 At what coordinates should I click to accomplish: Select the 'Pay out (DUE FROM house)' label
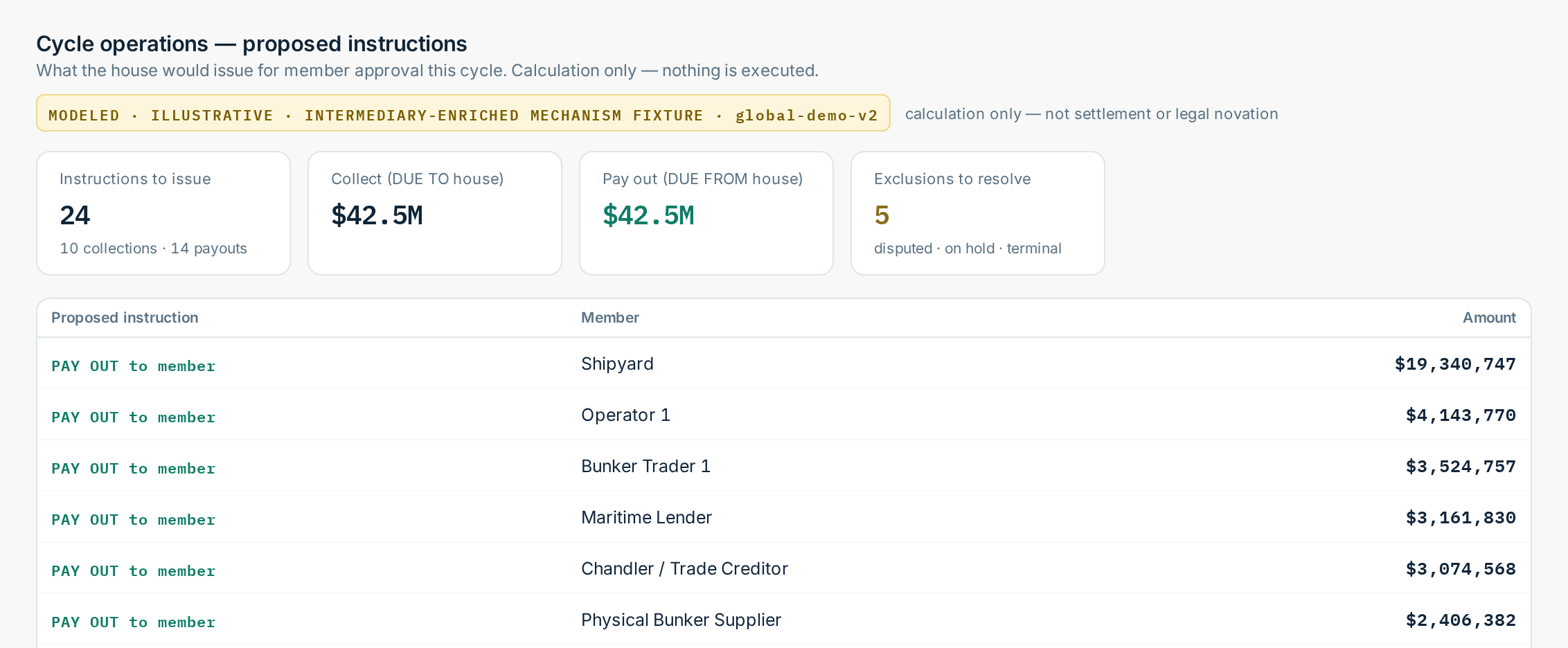(702, 179)
